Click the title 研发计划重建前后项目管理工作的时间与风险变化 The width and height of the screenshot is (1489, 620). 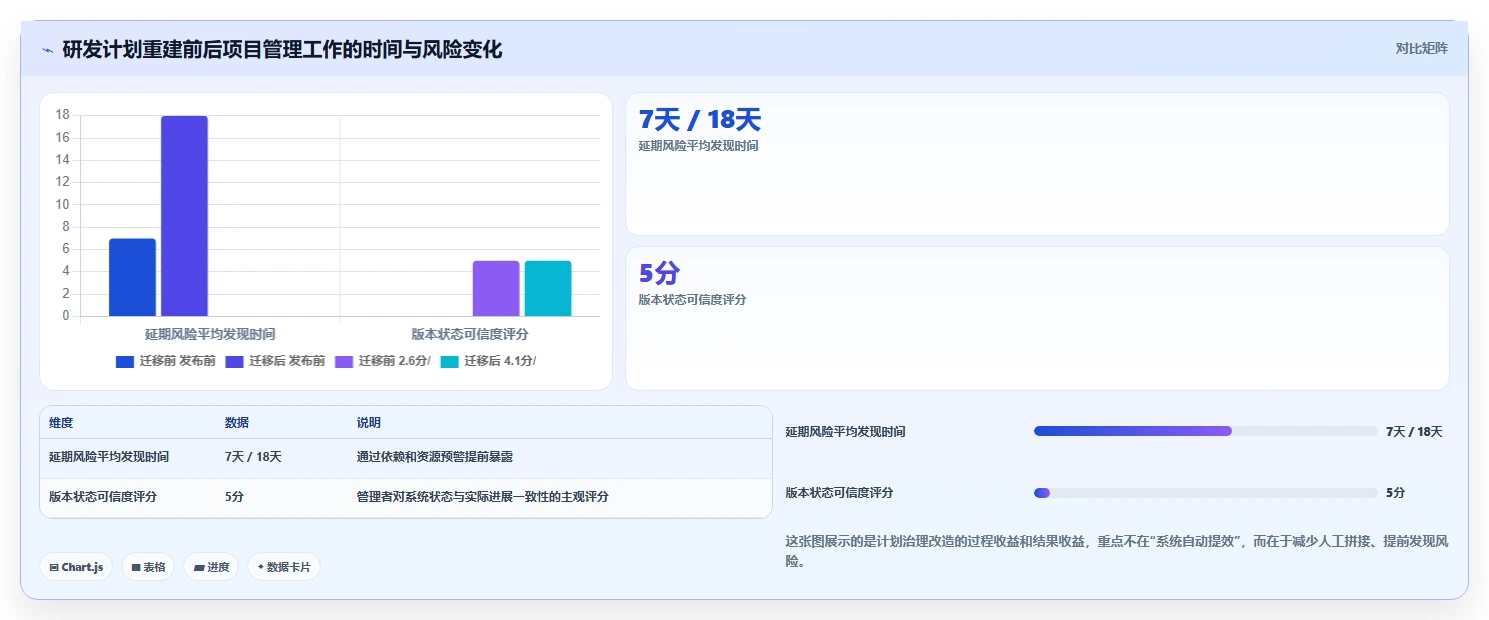pos(282,49)
